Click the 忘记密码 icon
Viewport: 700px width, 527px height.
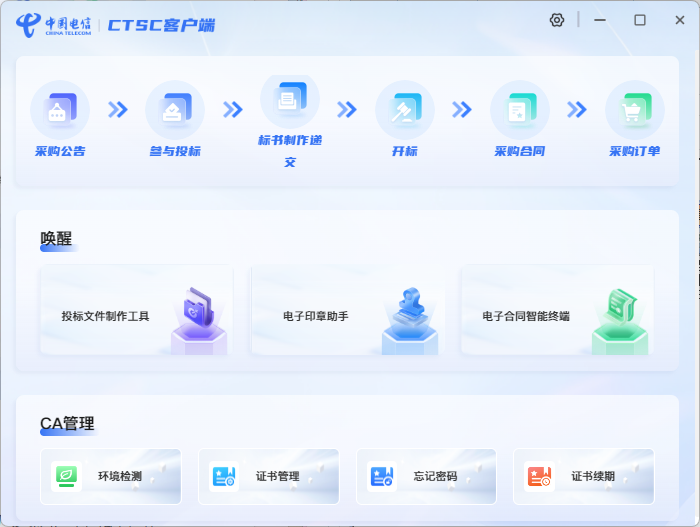coord(382,476)
